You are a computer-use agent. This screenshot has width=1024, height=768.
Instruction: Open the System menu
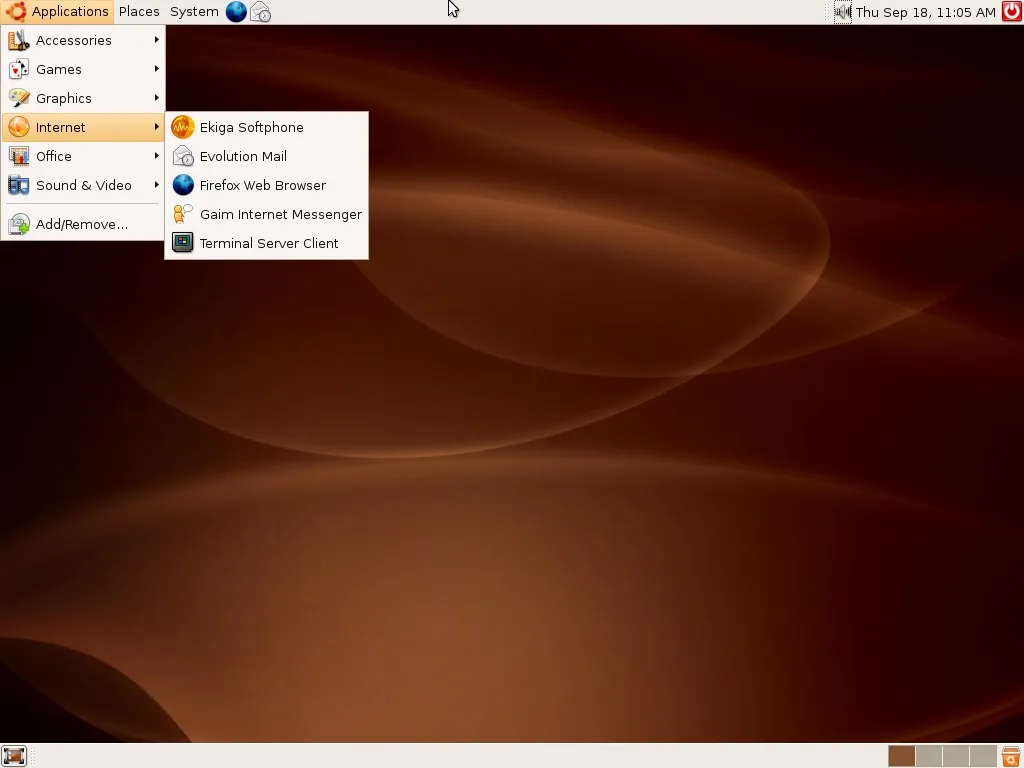(x=194, y=12)
